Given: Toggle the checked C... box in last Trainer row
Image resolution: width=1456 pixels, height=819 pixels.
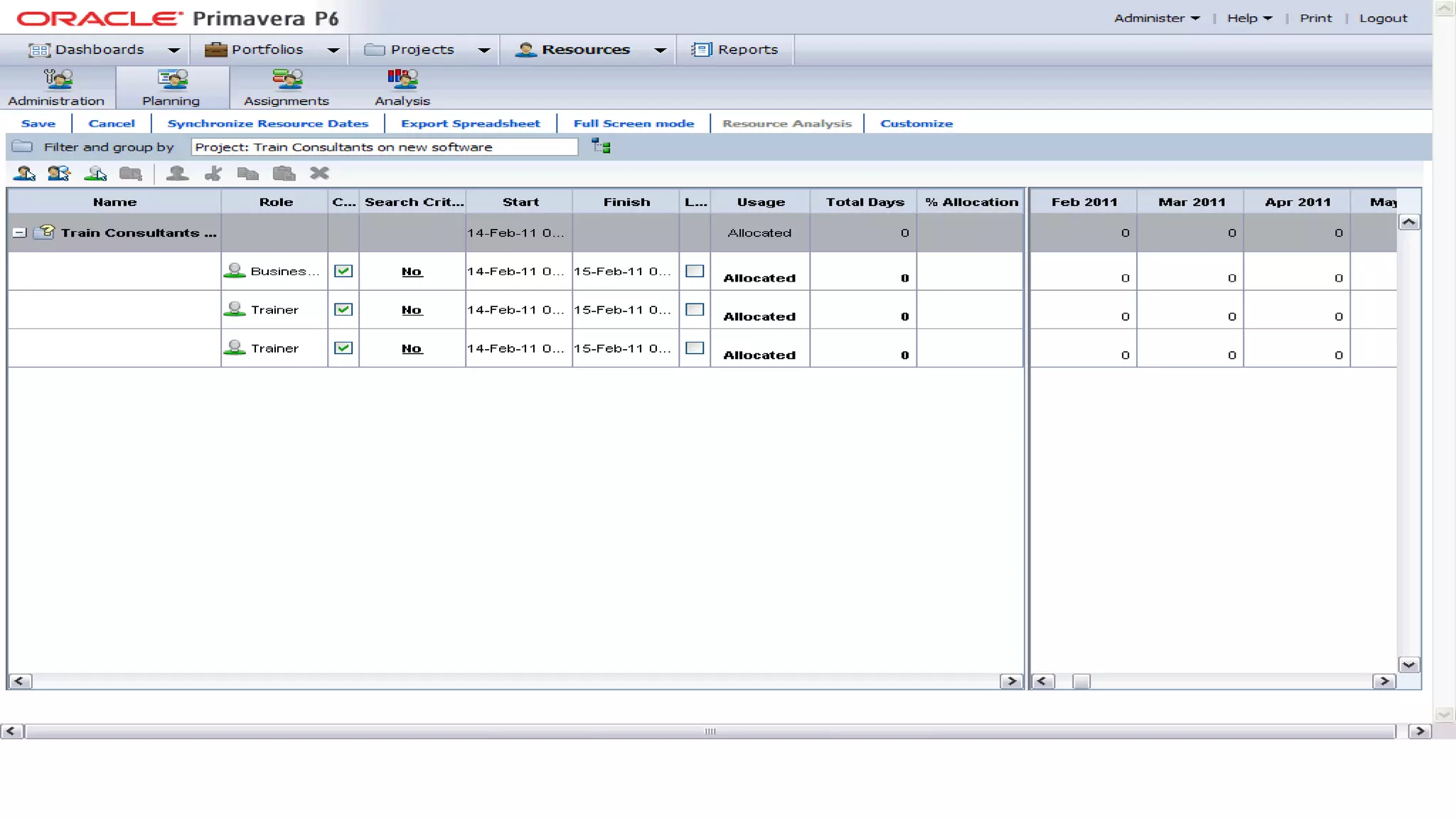Looking at the screenshot, I should [x=343, y=348].
